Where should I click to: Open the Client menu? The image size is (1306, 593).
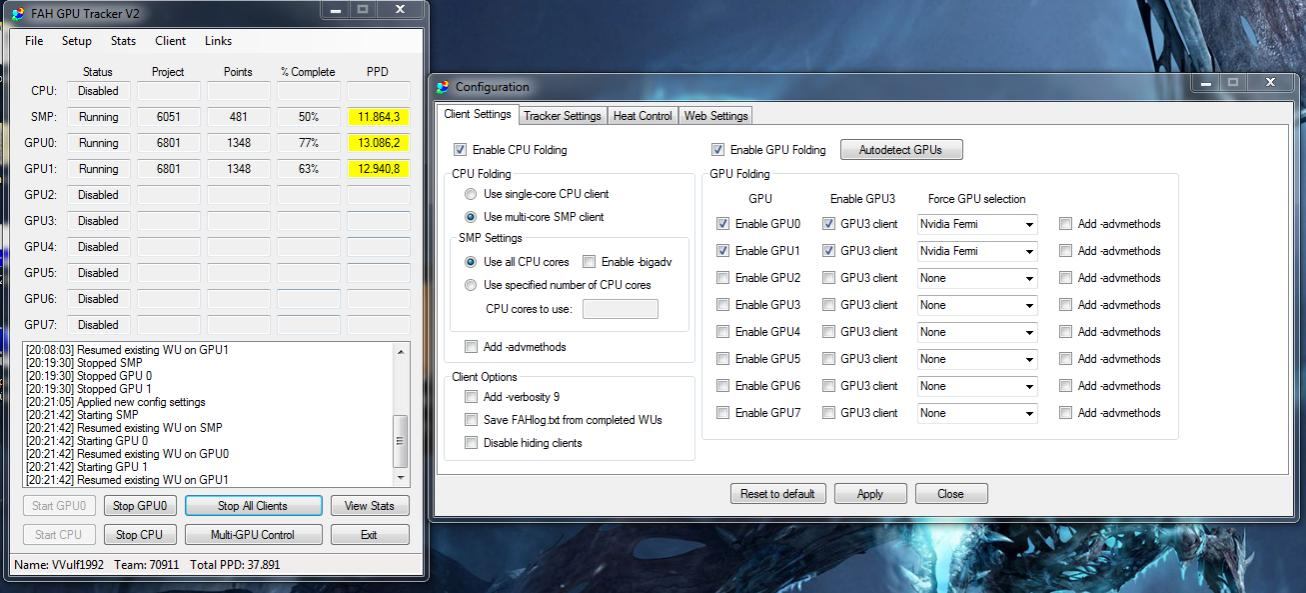click(x=170, y=41)
